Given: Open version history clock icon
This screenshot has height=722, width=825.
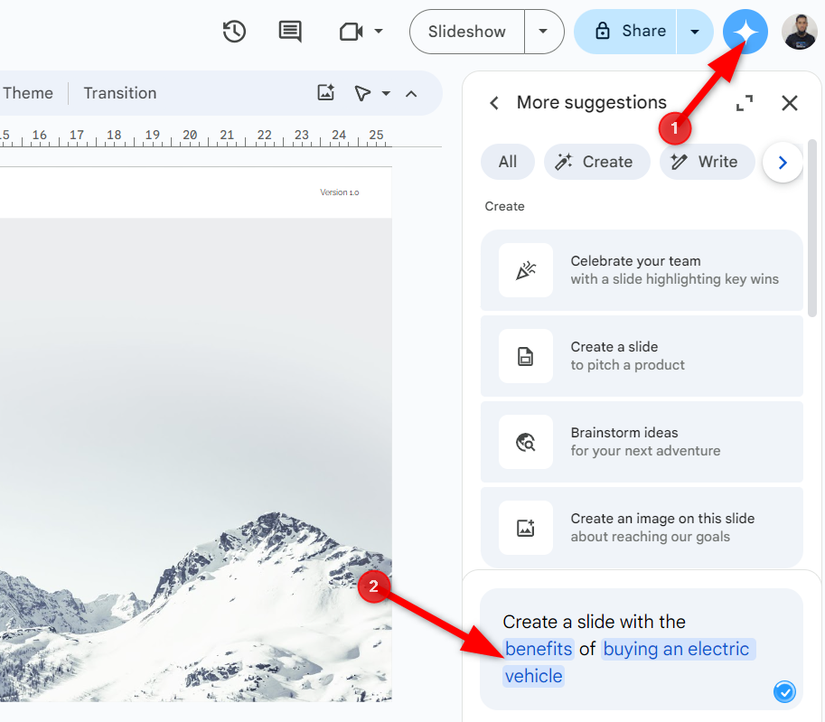Looking at the screenshot, I should click(x=234, y=32).
